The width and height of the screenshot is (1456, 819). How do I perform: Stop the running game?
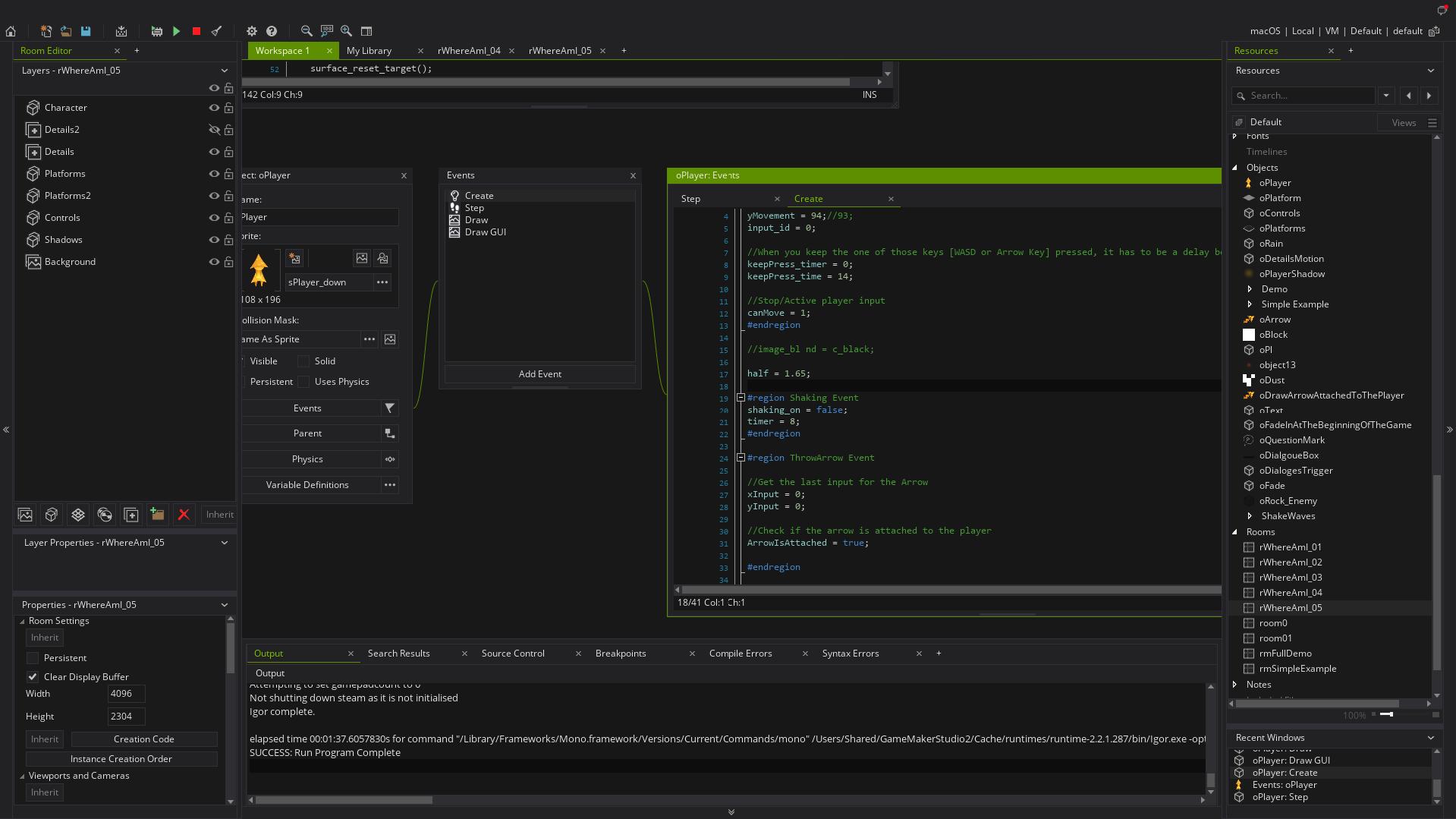(x=196, y=31)
